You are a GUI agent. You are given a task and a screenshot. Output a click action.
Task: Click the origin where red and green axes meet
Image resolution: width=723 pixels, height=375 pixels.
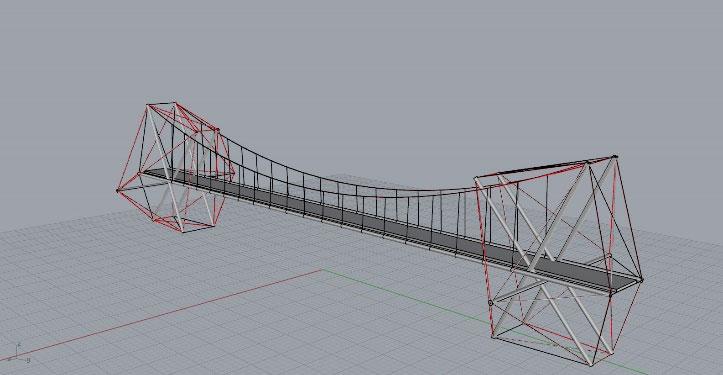click(x=322, y=270)
